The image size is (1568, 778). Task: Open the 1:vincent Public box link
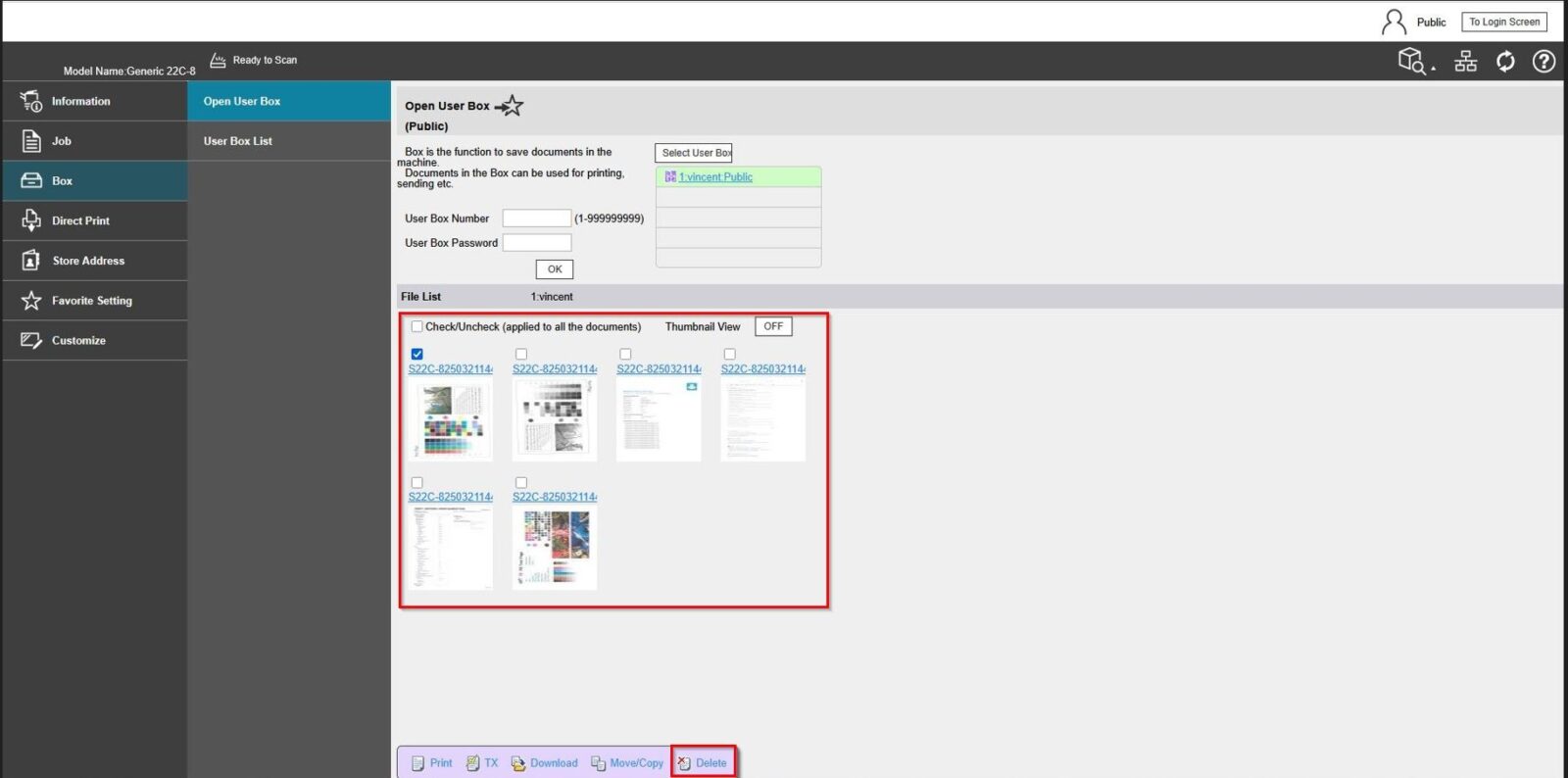(x=715, y=177)
